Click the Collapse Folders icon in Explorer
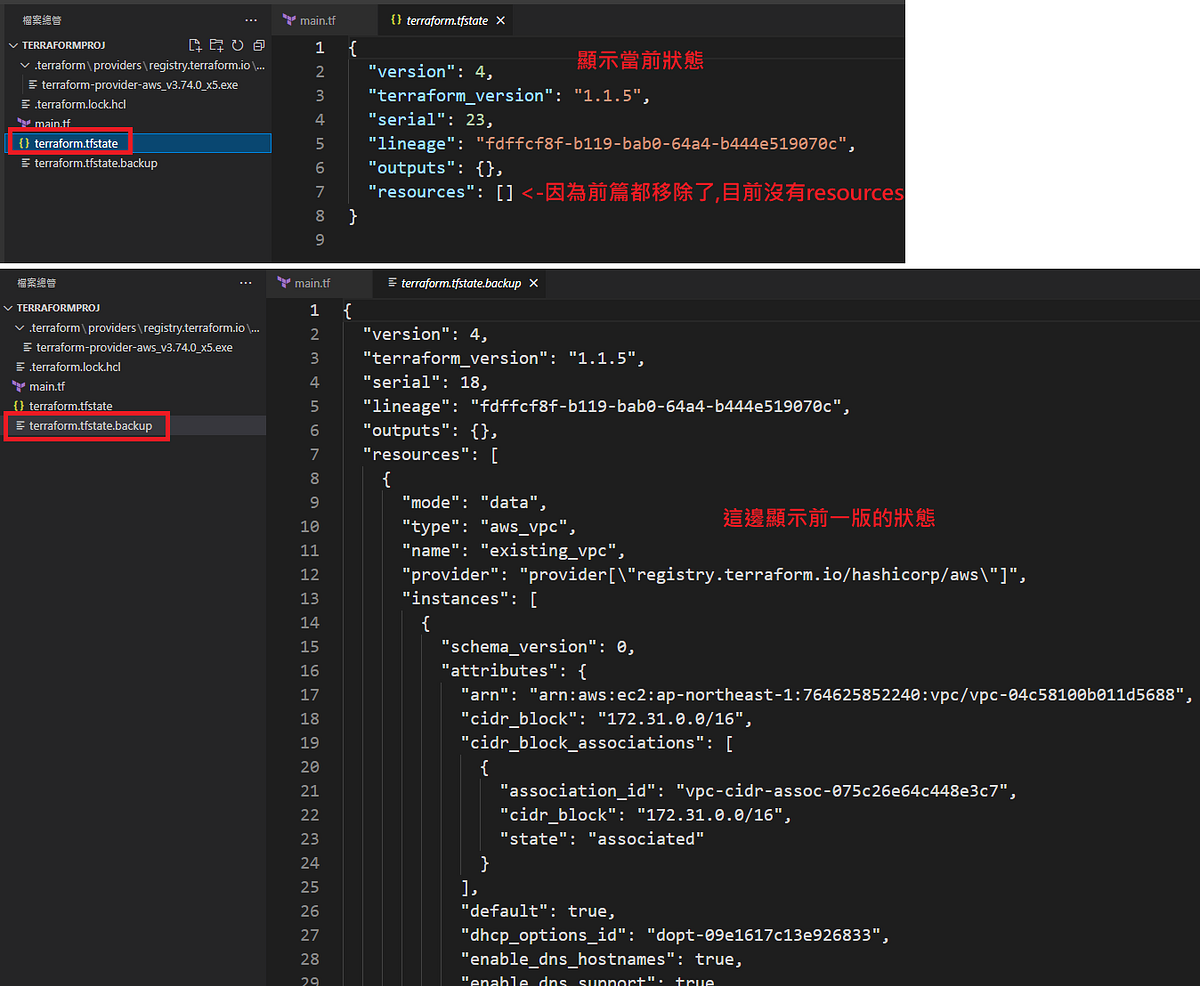Viewport: 1200px width, 986px height. tap(258, 46)
